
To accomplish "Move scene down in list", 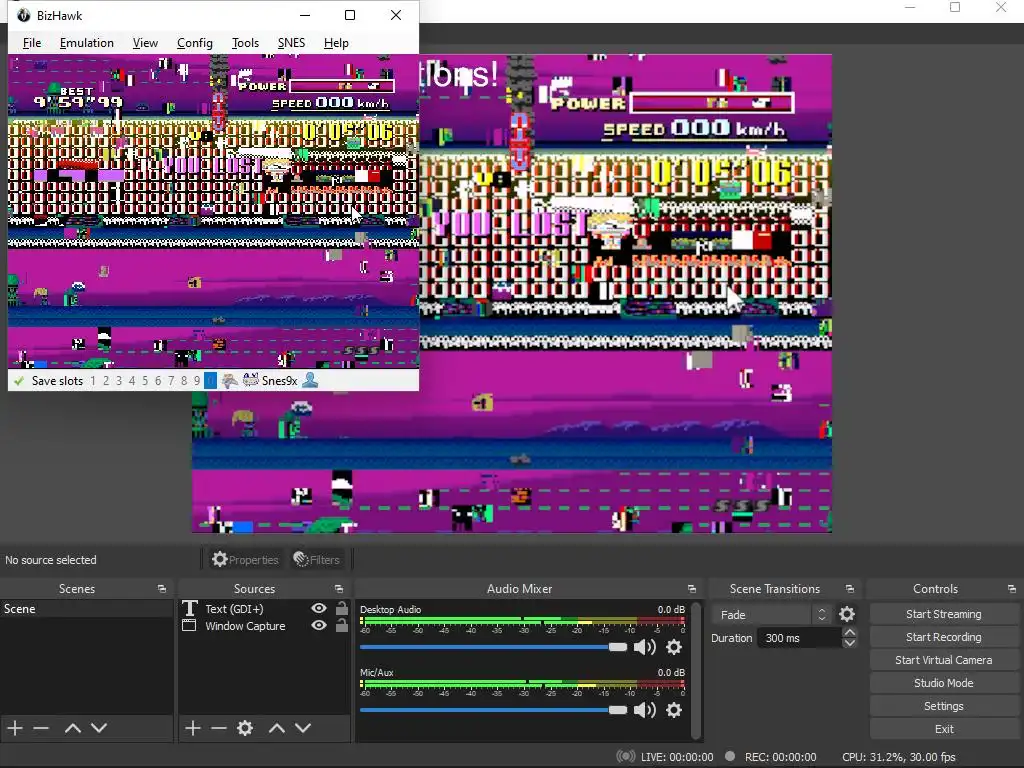I will click(x=99, y=728).
